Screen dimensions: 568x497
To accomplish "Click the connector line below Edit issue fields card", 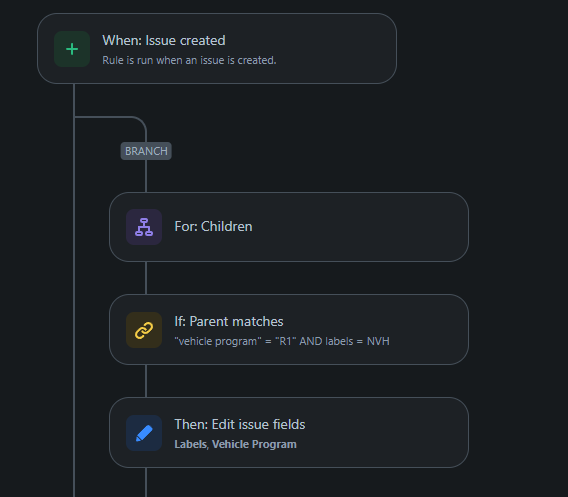I will pyautogui.click(x=146, y=482).
